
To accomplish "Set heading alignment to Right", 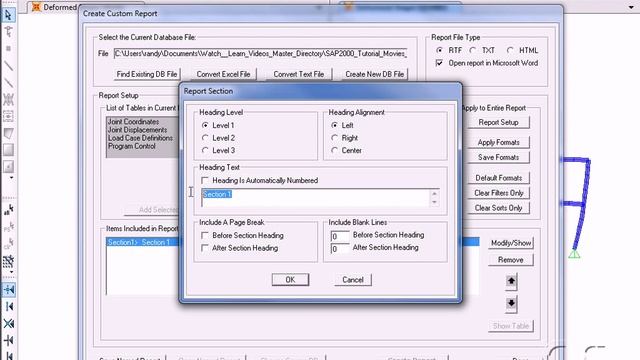I will pyautogui.click(x=335, y=138).
